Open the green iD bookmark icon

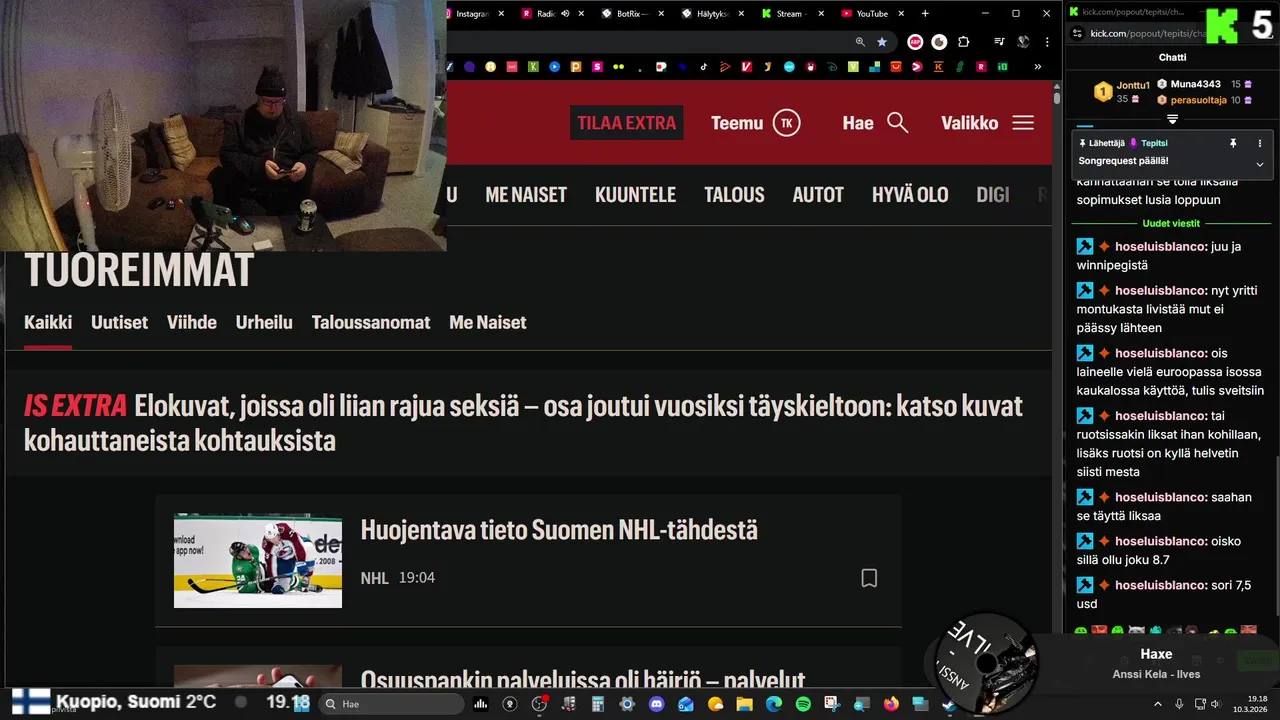pyautogui.click(x=1002, y=67)
